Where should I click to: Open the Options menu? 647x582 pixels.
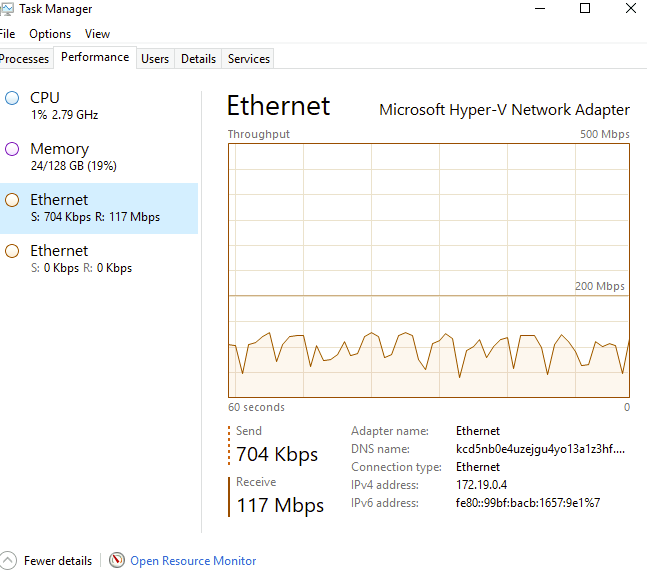(x=50, y=34)
